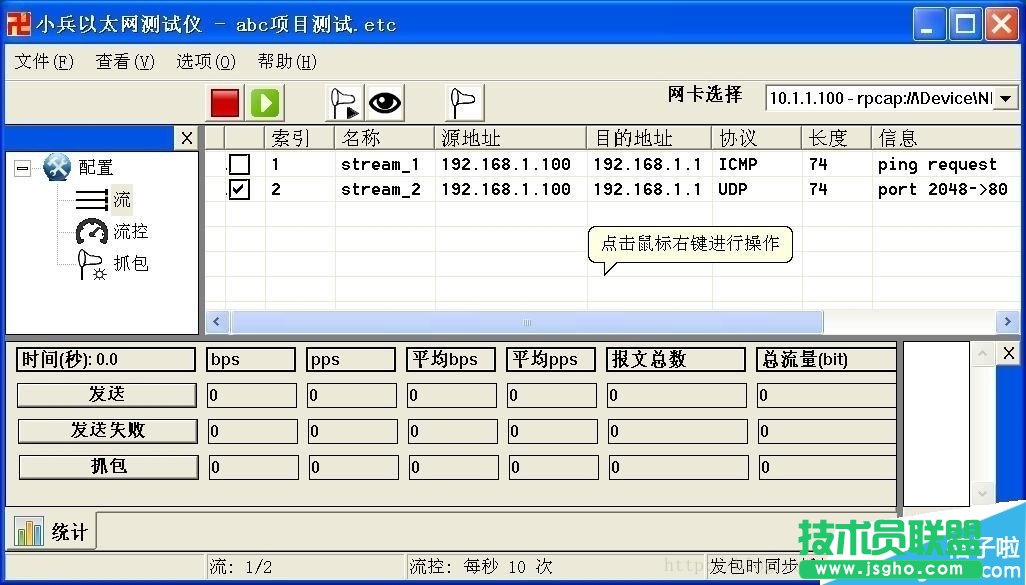Screen dimensions: 1026x585
Task: Enable the checkbox for stream_1
Action: coord(237,163)
